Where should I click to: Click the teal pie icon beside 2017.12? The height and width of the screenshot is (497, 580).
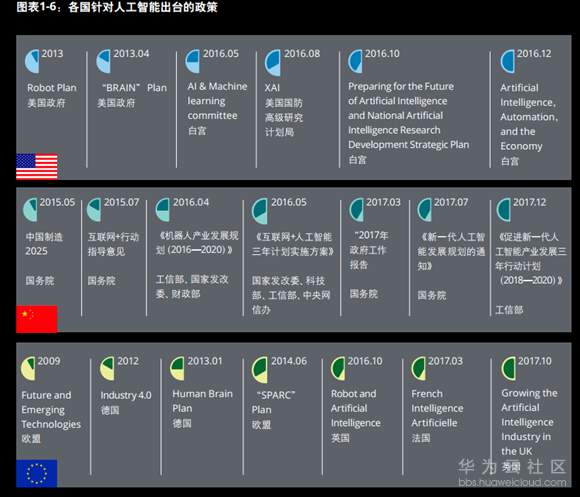point(503,209)
